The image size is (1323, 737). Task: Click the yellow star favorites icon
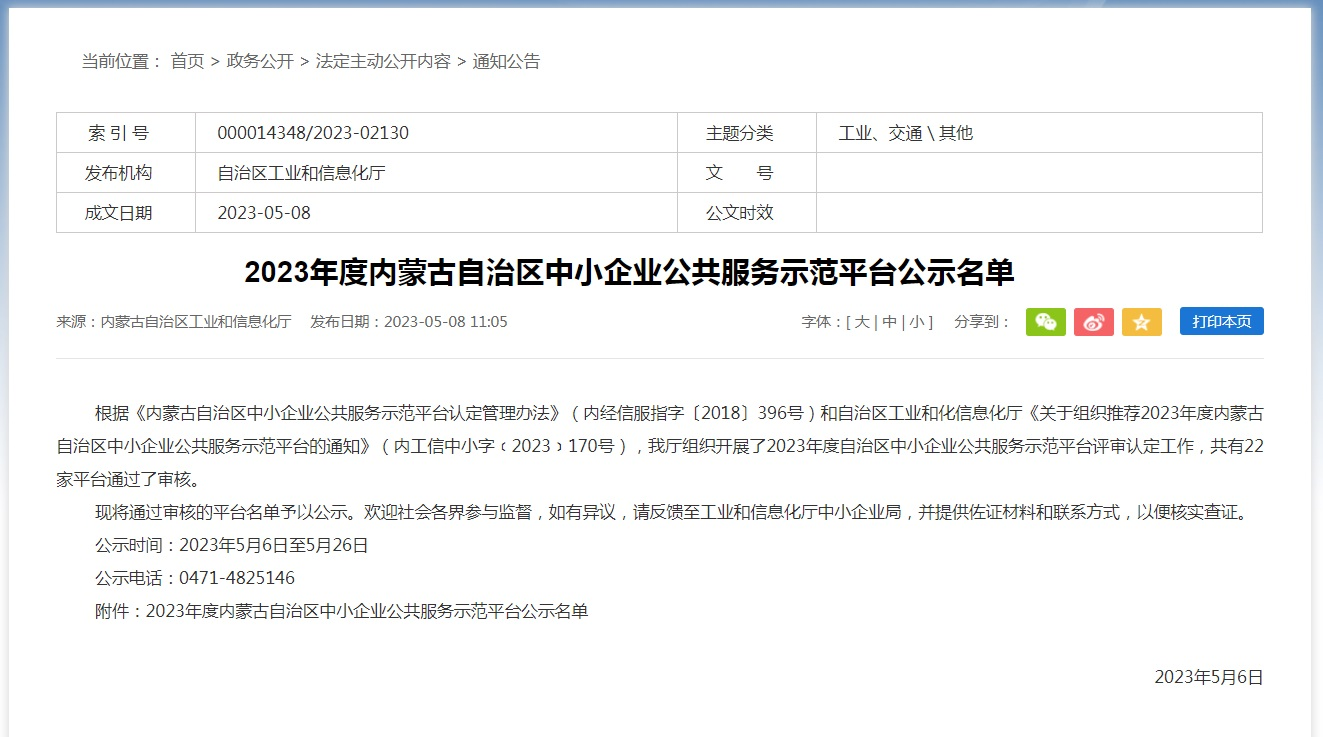coord(1141,322)
